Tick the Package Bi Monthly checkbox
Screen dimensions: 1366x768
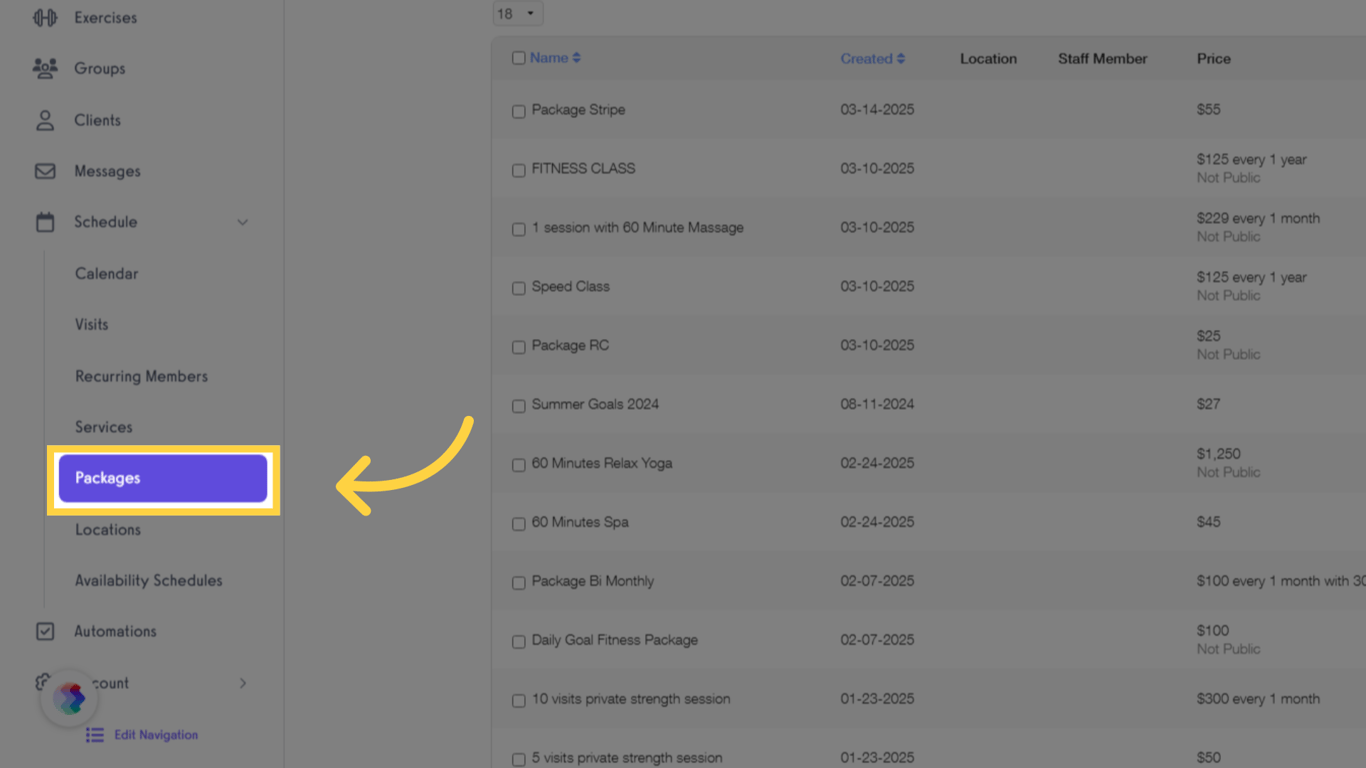pyautogui.click(x=518, y=583)
